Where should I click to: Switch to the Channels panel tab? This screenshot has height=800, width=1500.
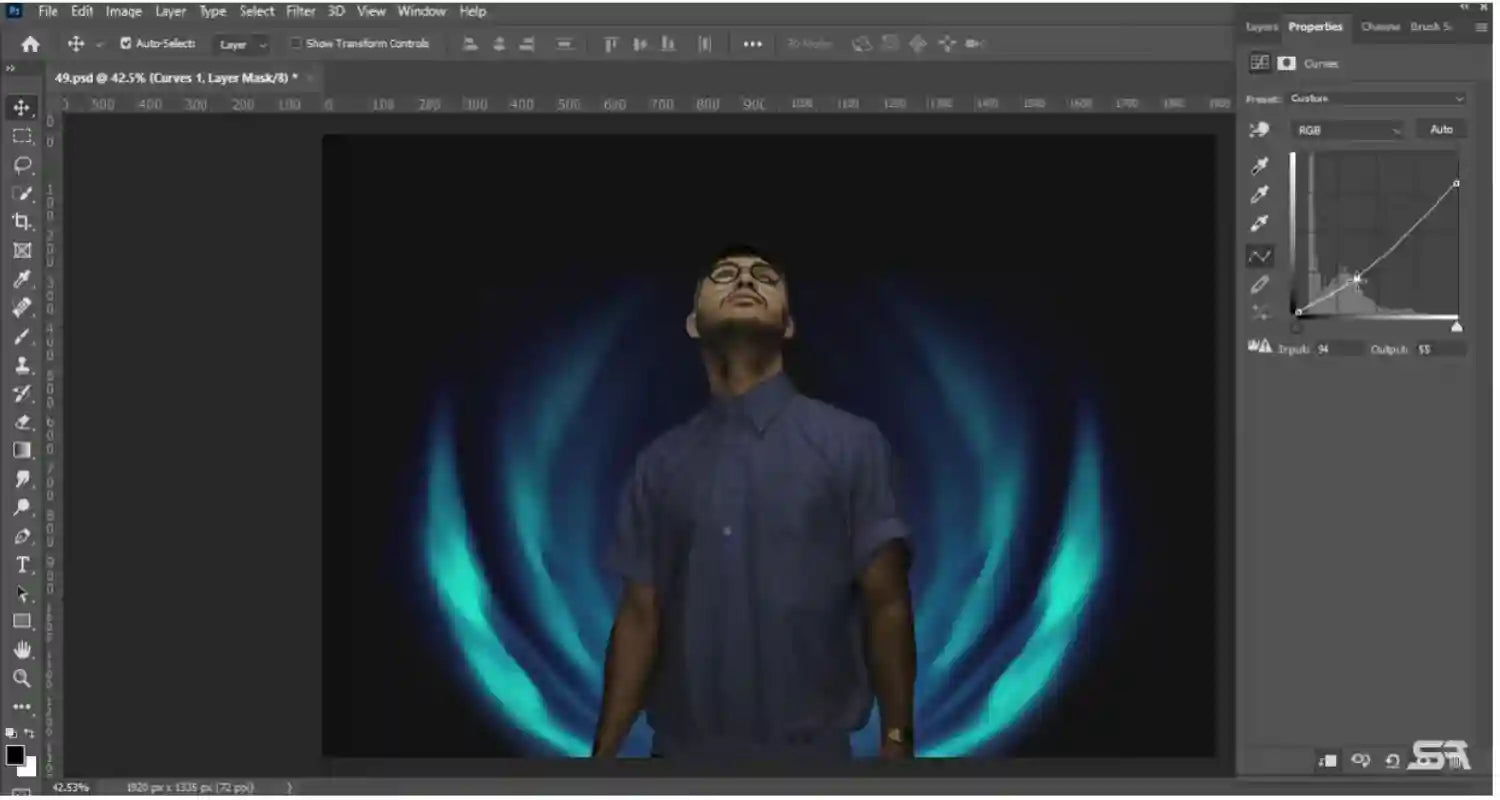click(1380, 27)
